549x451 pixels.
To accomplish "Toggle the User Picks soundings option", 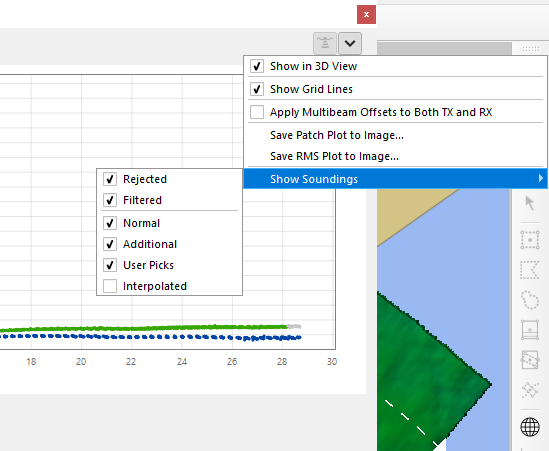I will 169,265.
